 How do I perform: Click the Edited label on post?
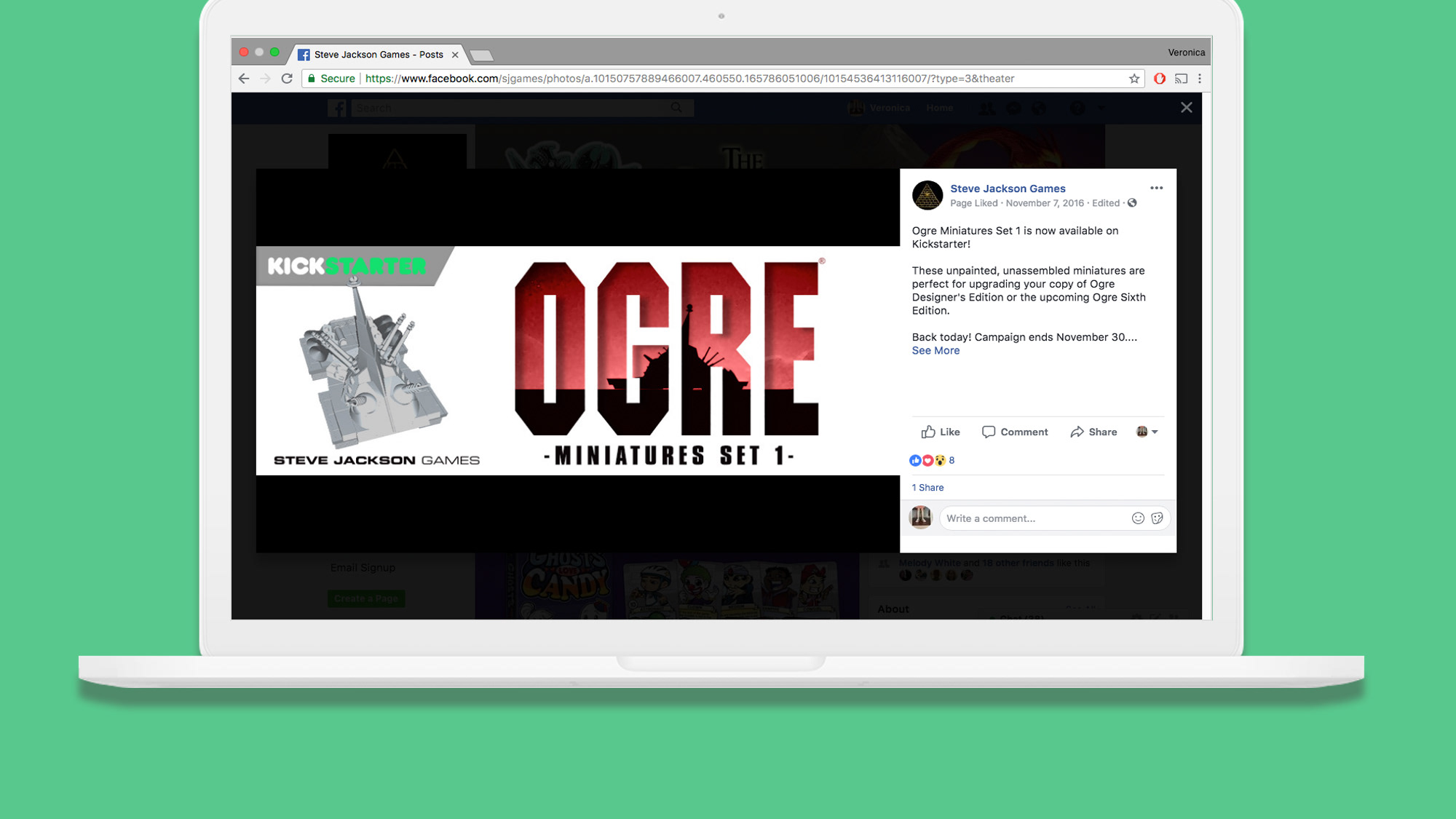tap(1106, 203)
